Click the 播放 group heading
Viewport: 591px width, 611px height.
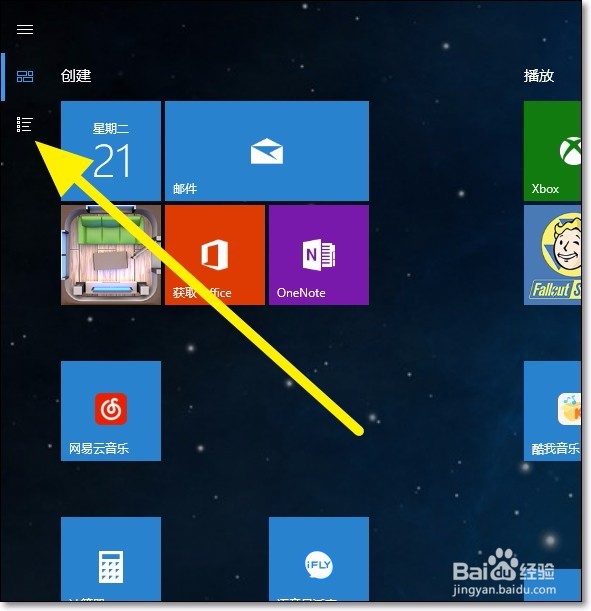pyautogui.click(x=539, y=76)
